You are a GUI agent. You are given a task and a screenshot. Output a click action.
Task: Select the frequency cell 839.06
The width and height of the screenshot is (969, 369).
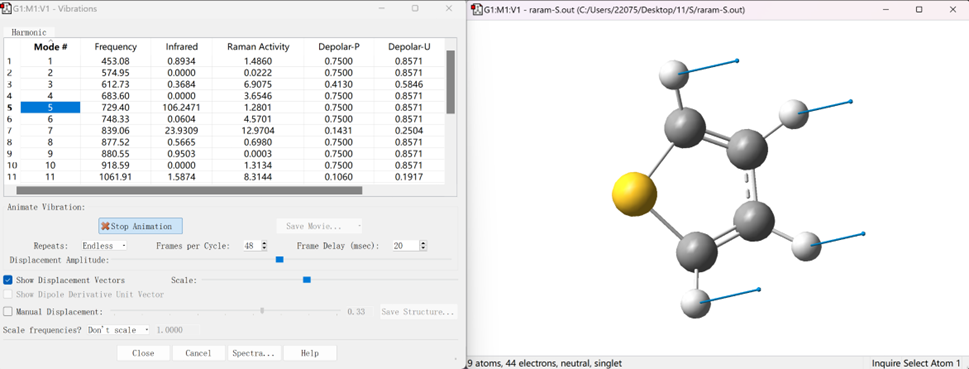(x=116, y=130)
